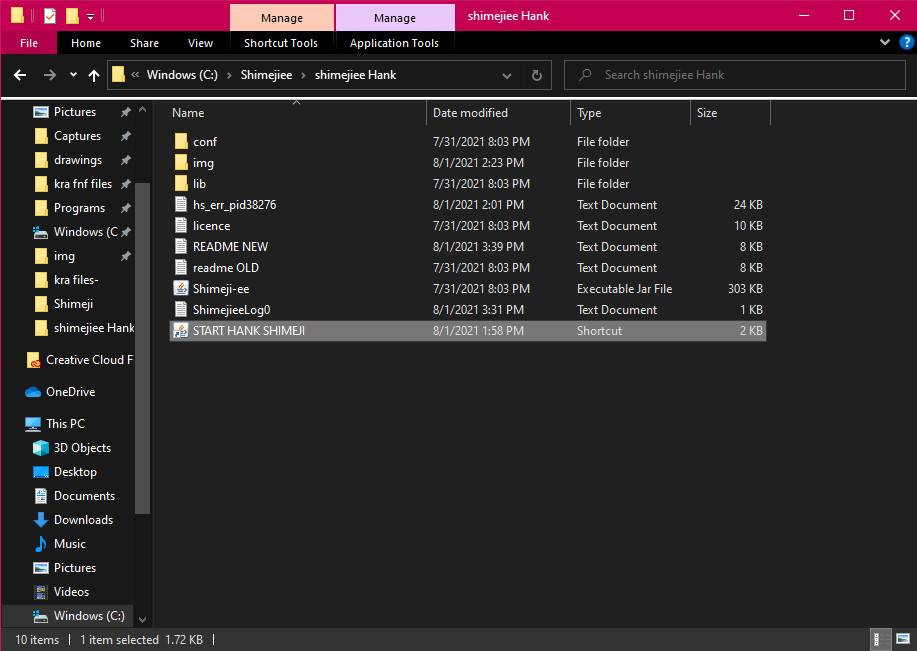Open recent locations dropdown arrow

(73, 75)
